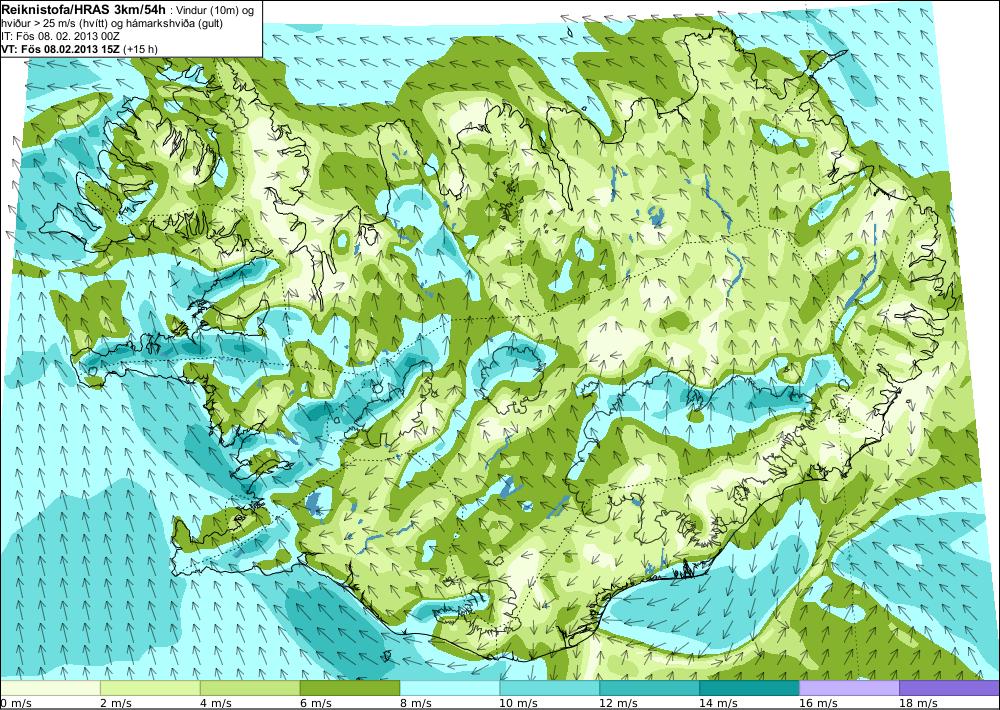This screenshot has width=1000, height=710.
Task: Click the pale cyan 8–10 m/s legend swatch
Action: pos(450,688)
